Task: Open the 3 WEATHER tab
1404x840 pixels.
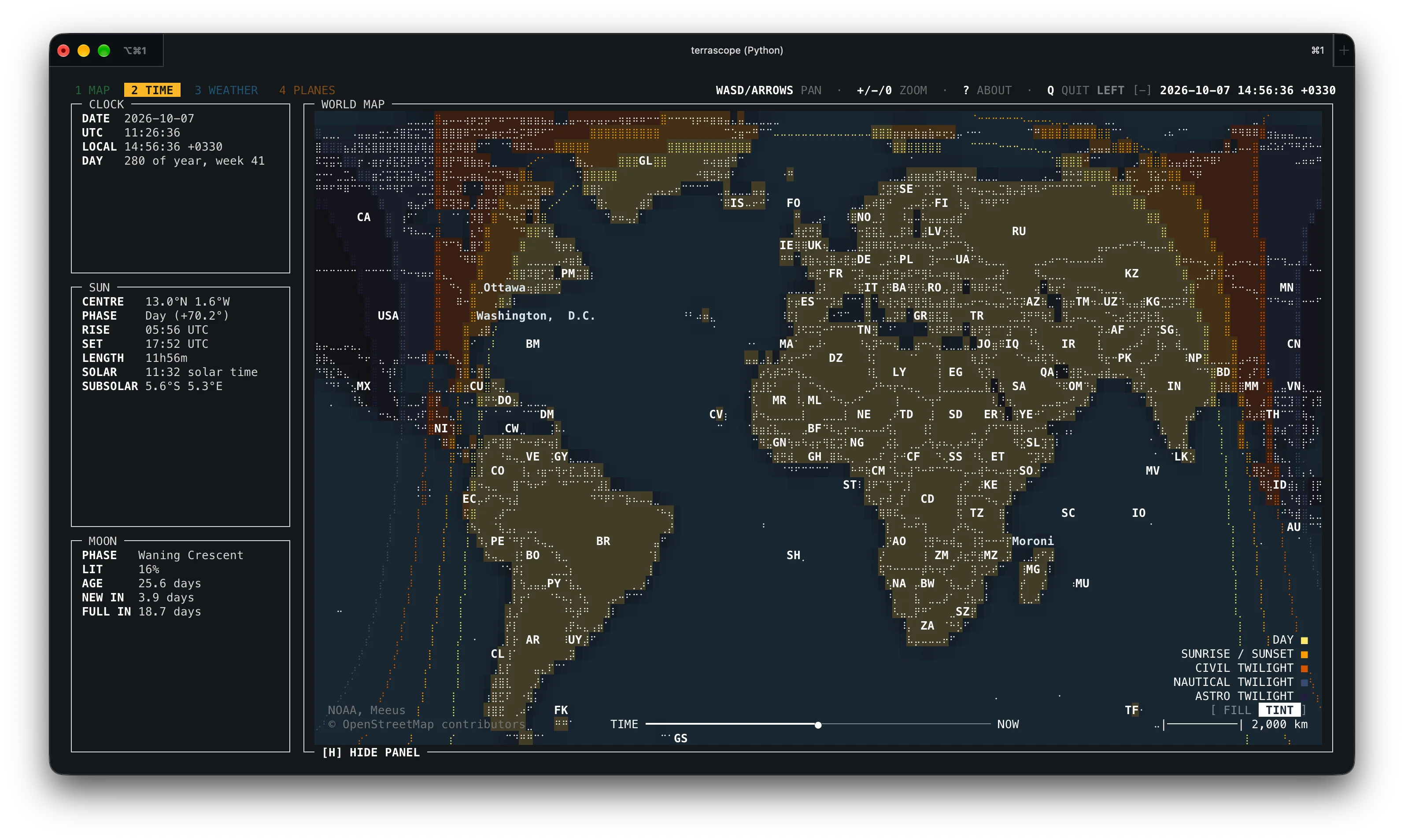Action: pyautogui.click(x=226, y=90)
